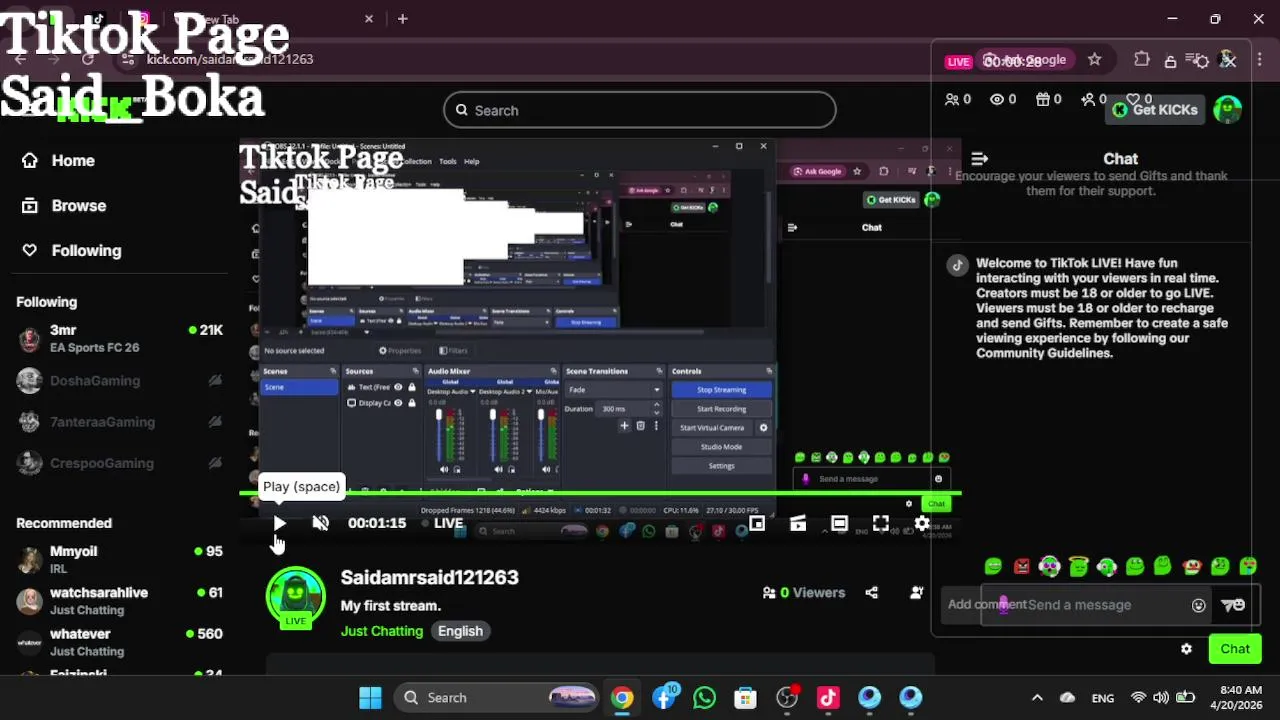Collapse the Chat panel with the arrow icon

979,158
